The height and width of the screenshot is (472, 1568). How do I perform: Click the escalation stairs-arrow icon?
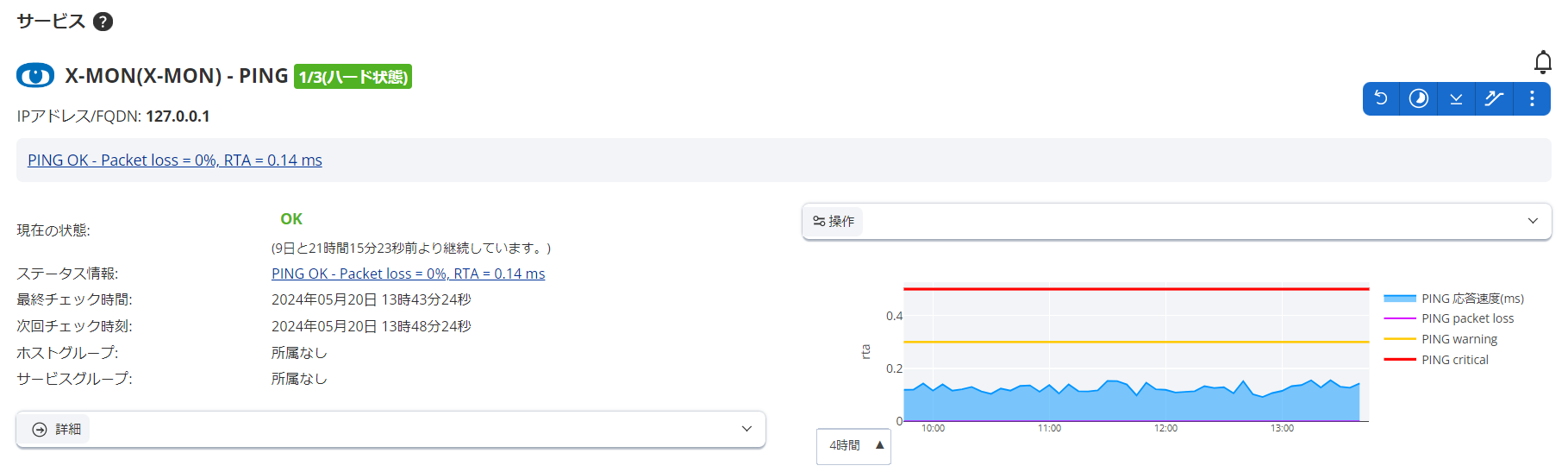tap(1494, 98)
